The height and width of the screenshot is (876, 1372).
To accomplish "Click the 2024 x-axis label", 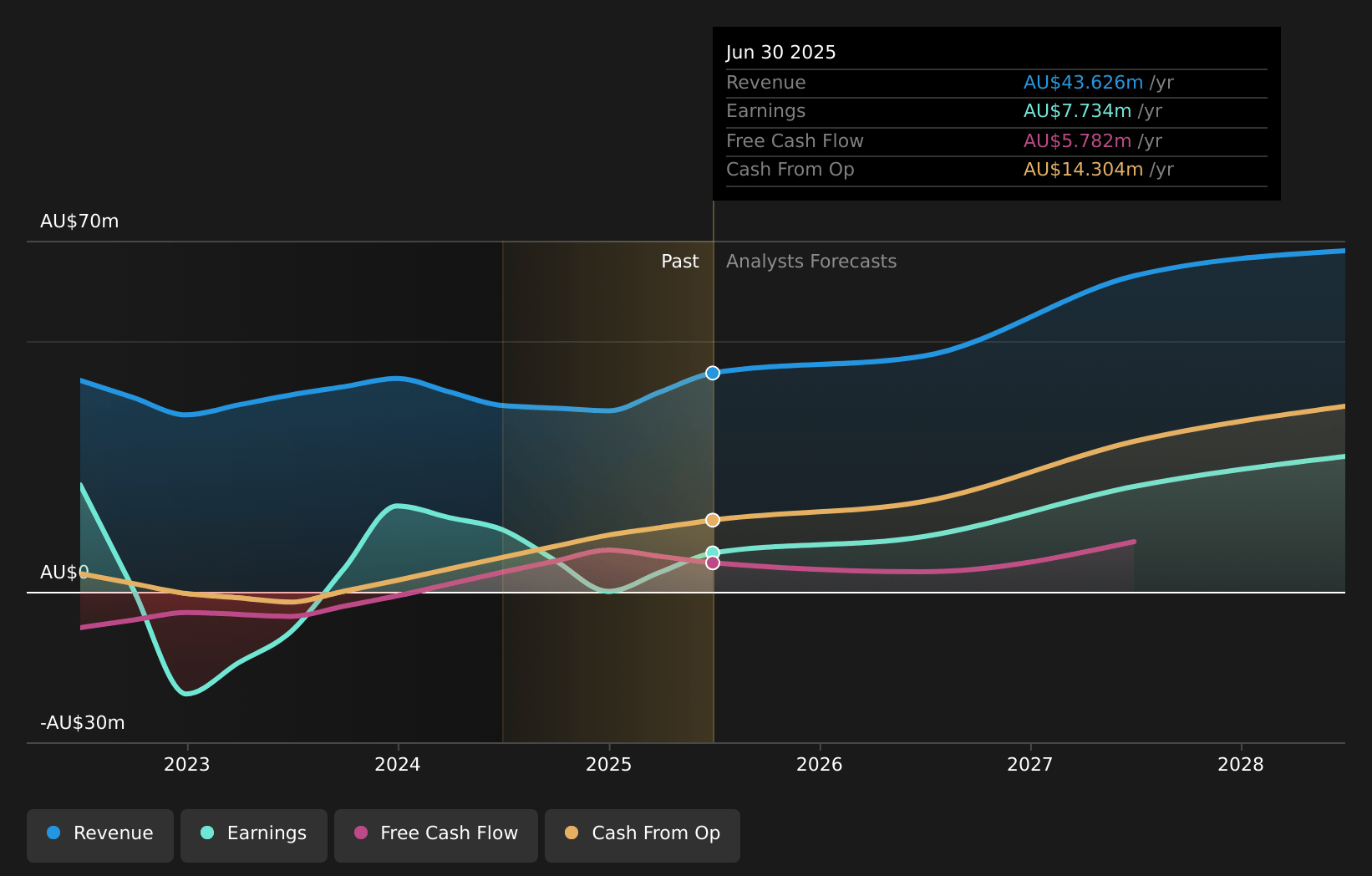I will [398, 765].
